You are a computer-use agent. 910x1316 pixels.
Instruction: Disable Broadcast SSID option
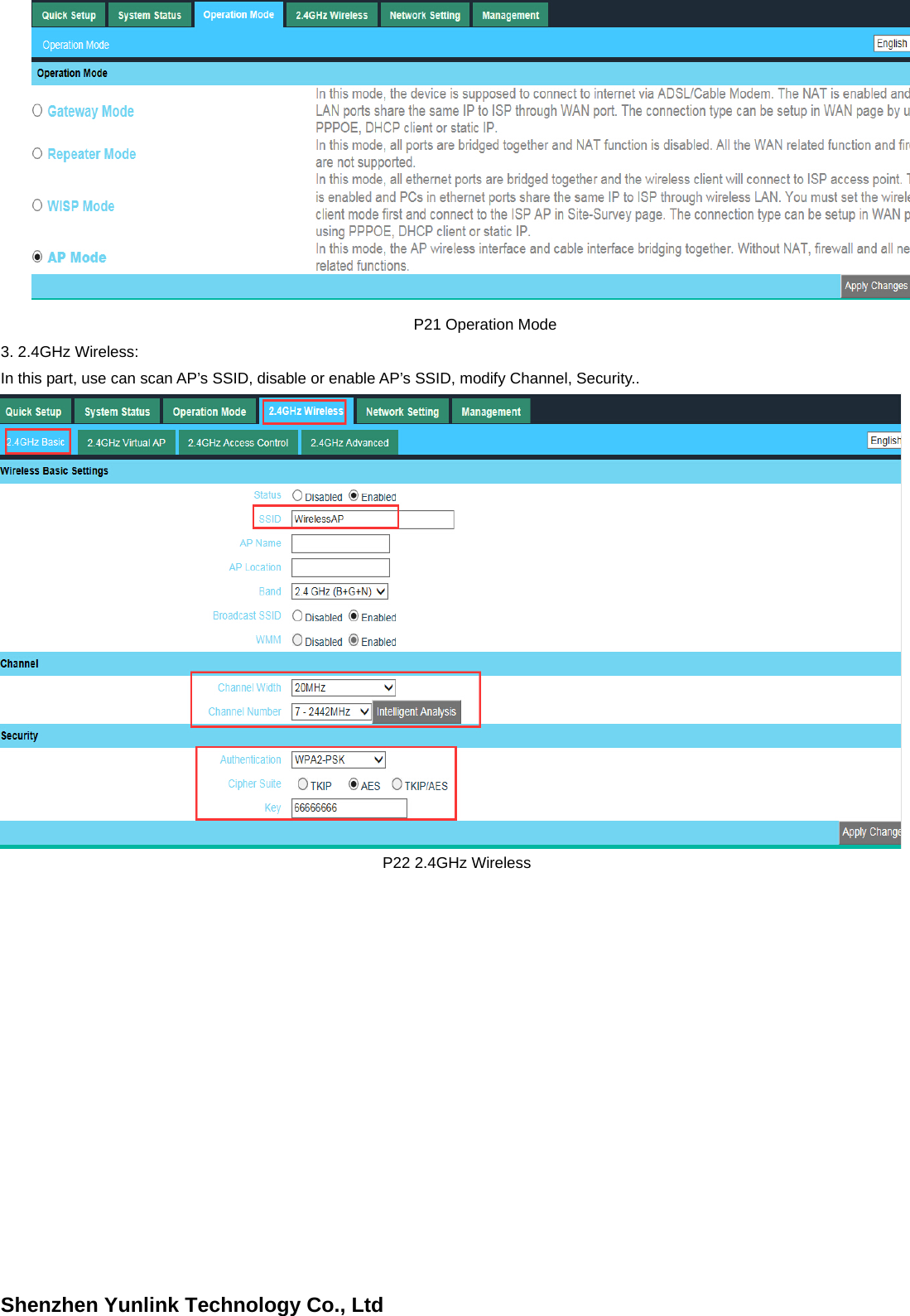point(297,615)
